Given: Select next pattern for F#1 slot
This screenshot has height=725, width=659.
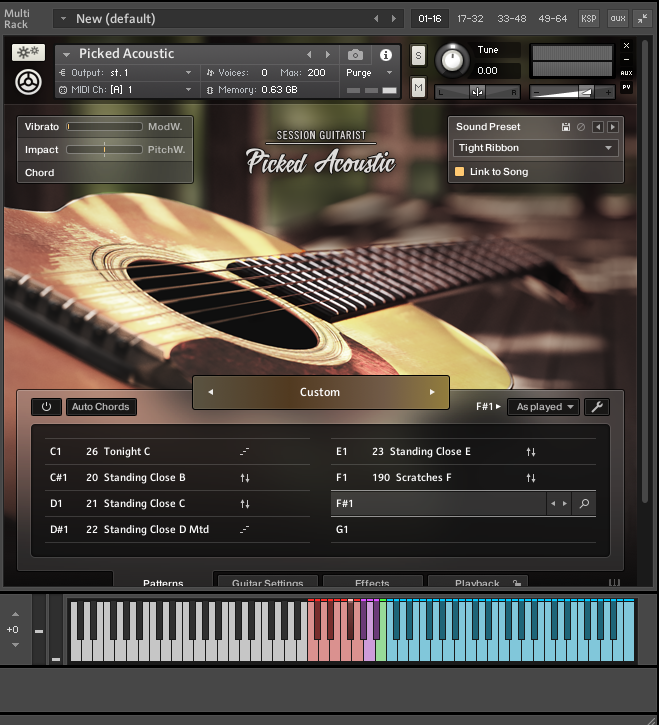Looking at the screenshot, I should pyautogui.click(x=565, y=504).
